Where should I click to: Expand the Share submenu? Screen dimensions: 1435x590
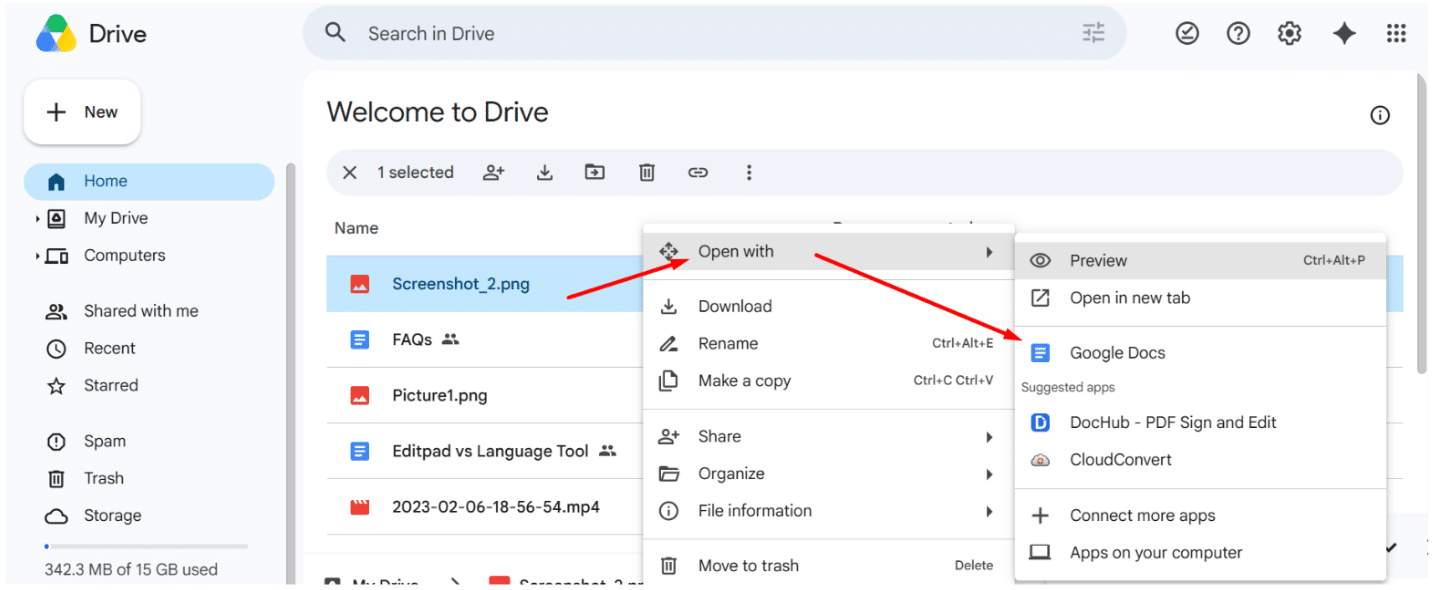828,436
